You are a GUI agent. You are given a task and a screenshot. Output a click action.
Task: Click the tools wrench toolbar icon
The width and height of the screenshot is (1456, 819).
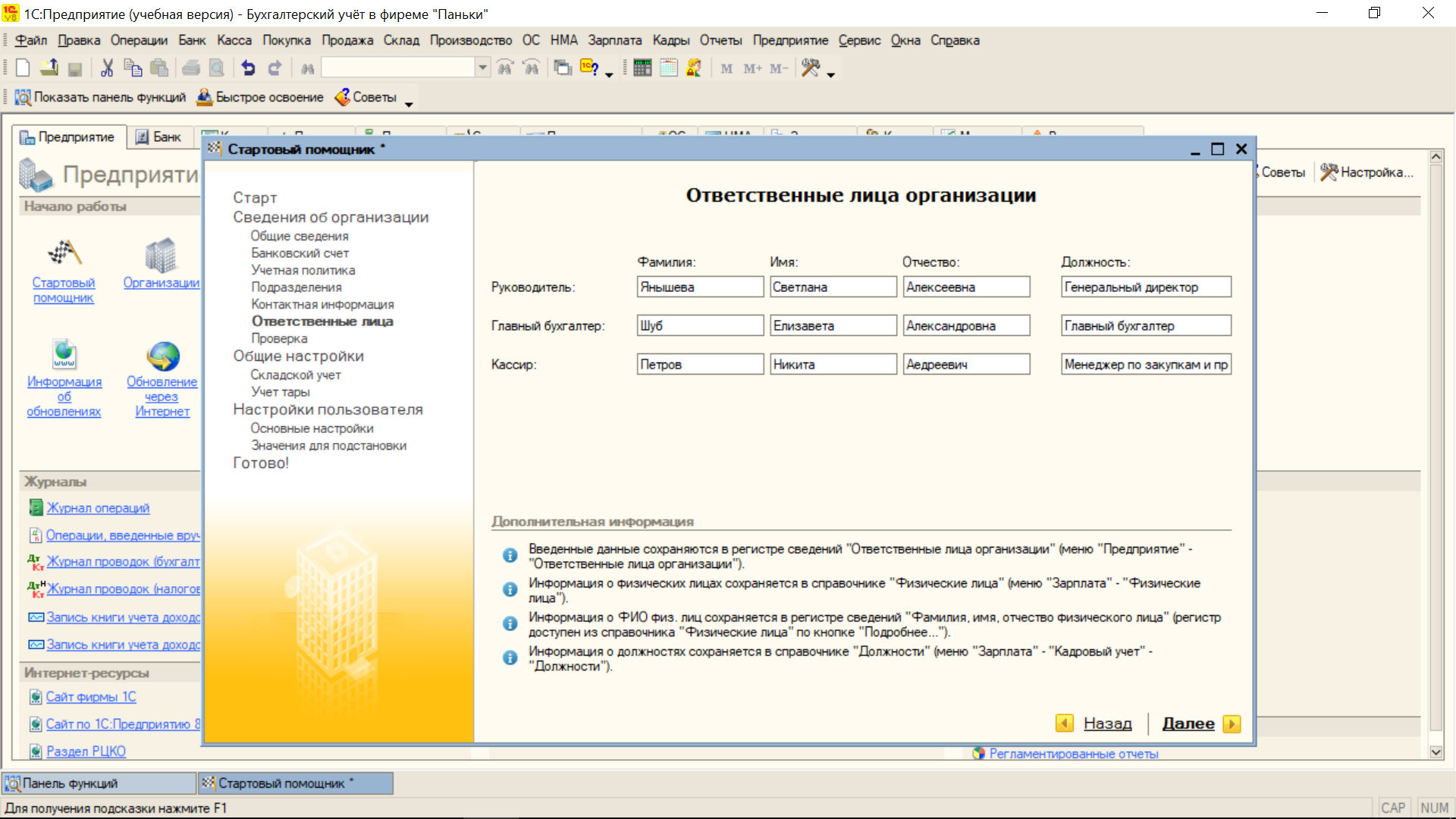pos(810,68)
